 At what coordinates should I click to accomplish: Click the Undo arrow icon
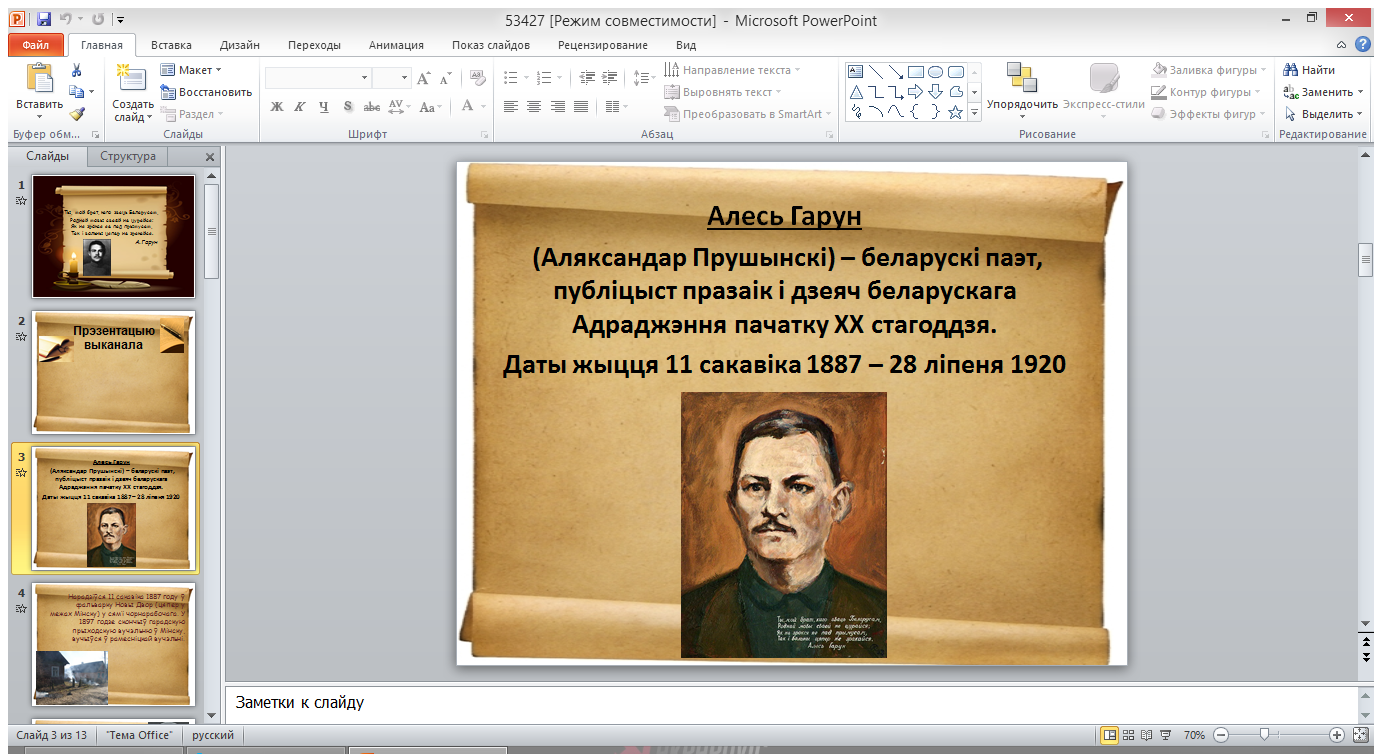(67, 19)
